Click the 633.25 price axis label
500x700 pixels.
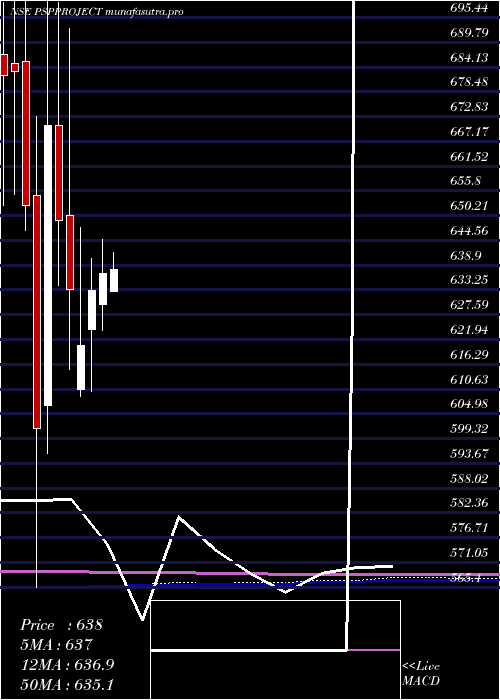point(468,280)
